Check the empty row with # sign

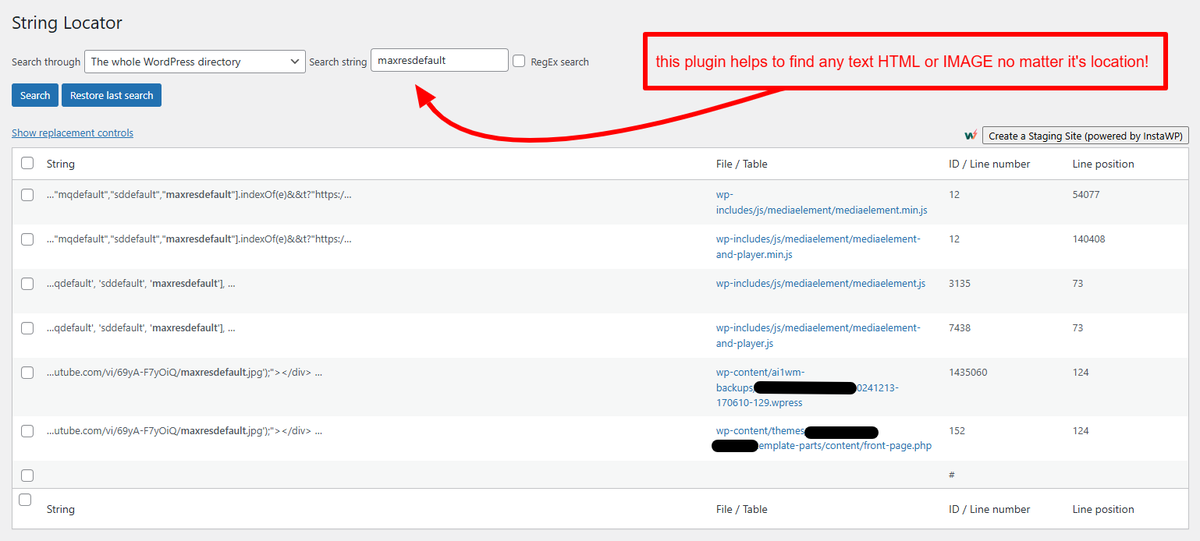pyautogui.click(x=27, y=475)
